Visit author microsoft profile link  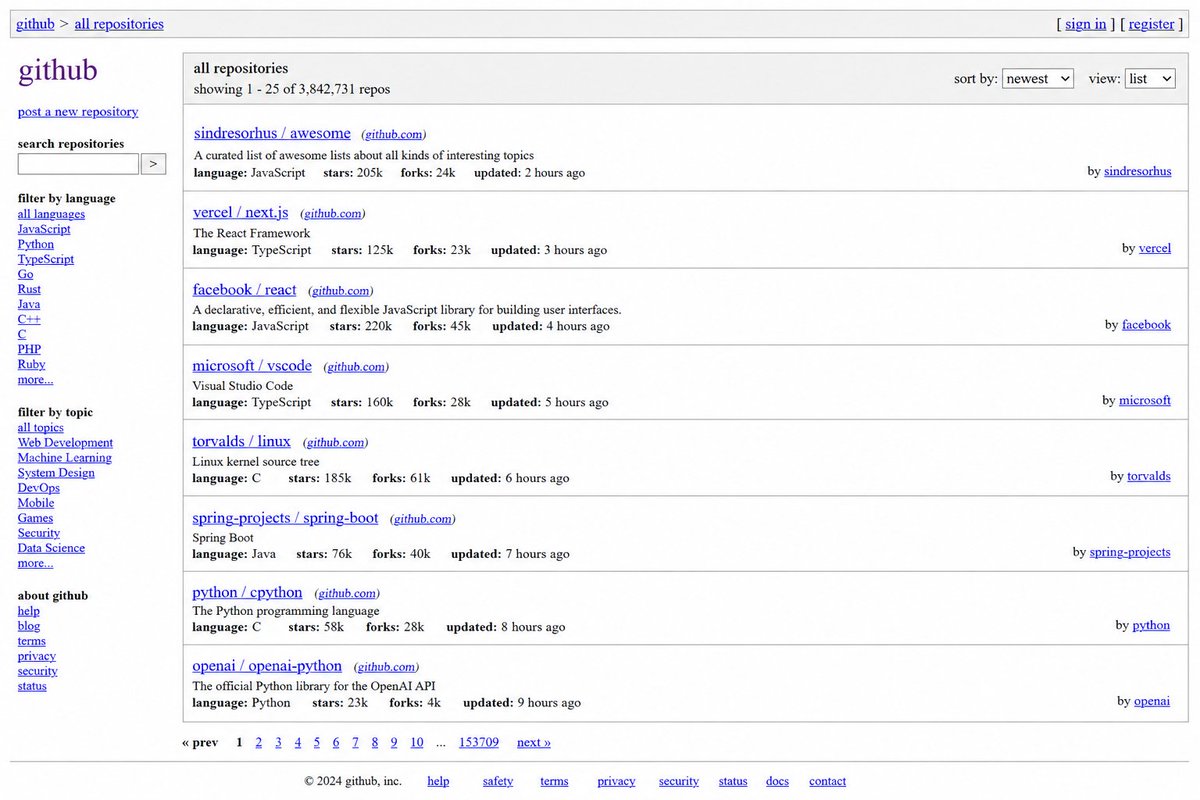(x=1145, y=400)
